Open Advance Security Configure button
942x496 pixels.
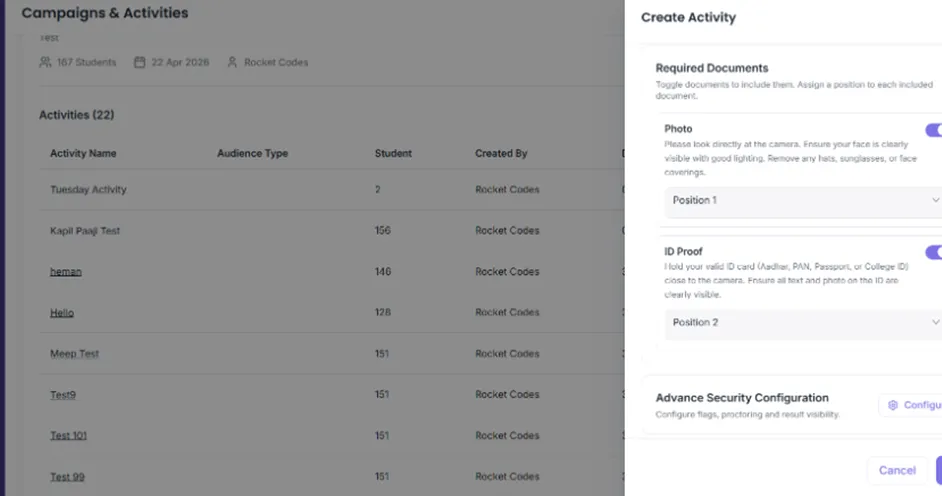pyautogui.click(x=911, y=405)
